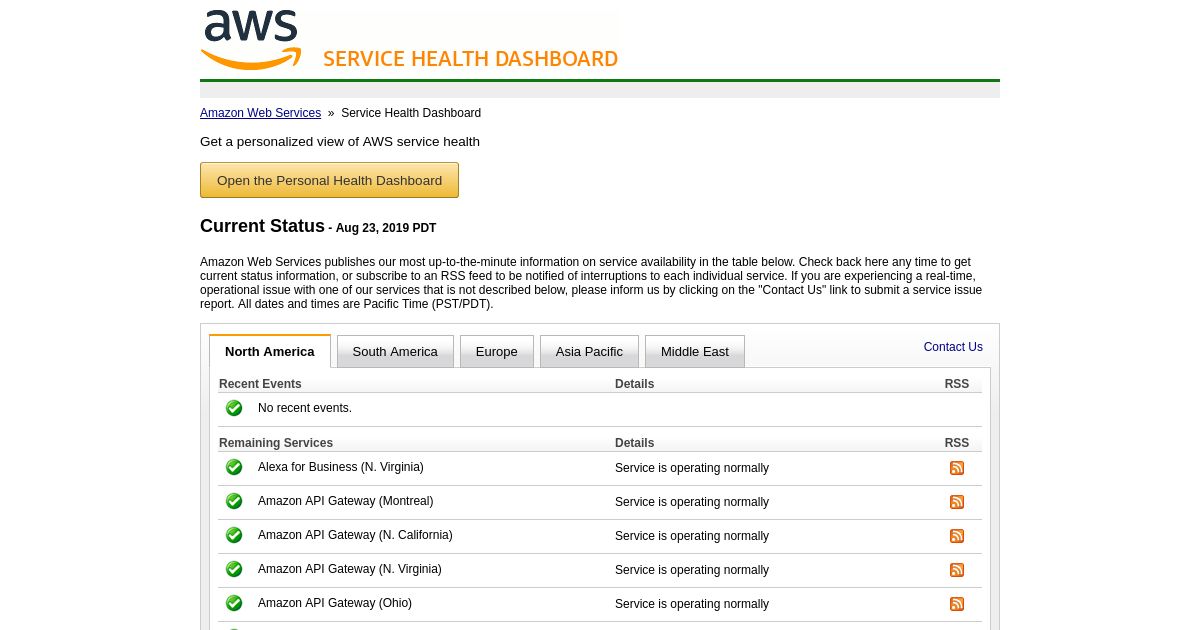The height and width of the screenshot is (630, 1200).
Task: Open RSS feed for API Gateway Montreal
Action: [957, 502]
